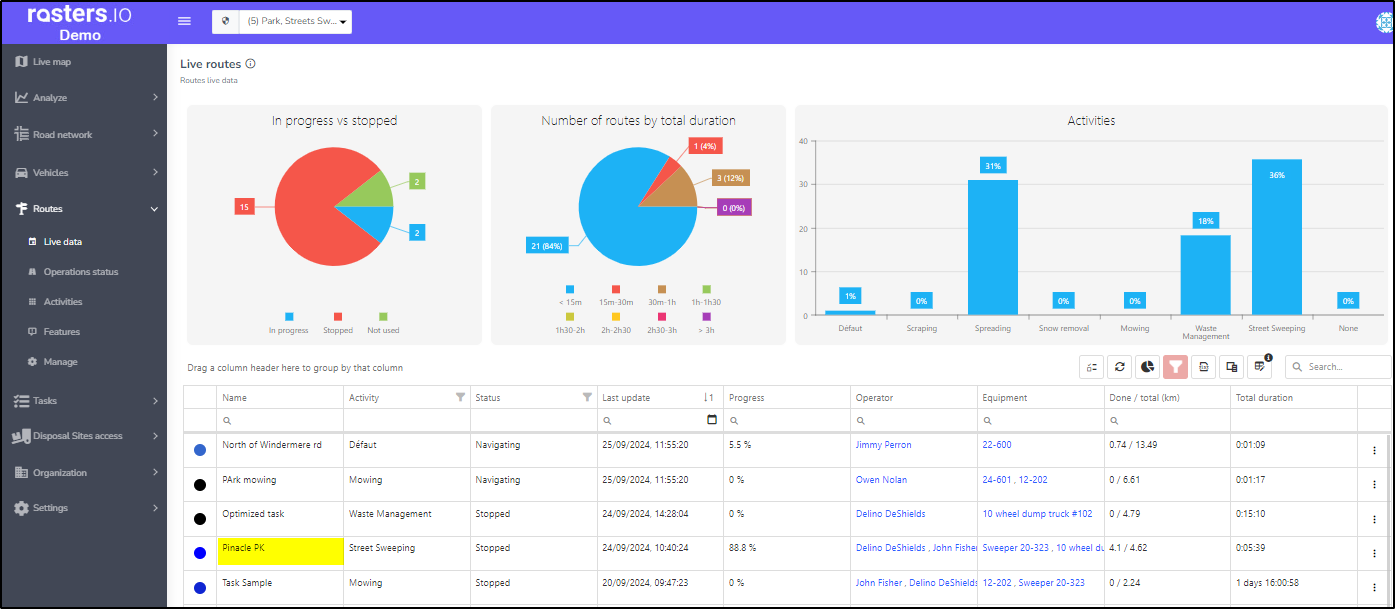Click the equipment link 22-600
This screenshot has width=1395, height=609.
[x=997, y=445]
